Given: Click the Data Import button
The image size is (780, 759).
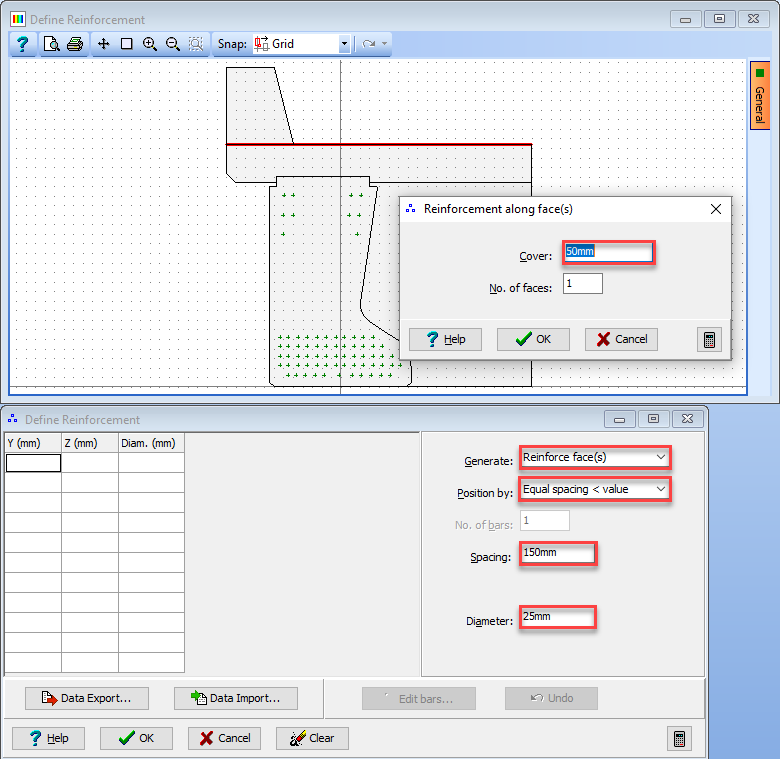Looking at the screenshot, I should pos(236,698).
